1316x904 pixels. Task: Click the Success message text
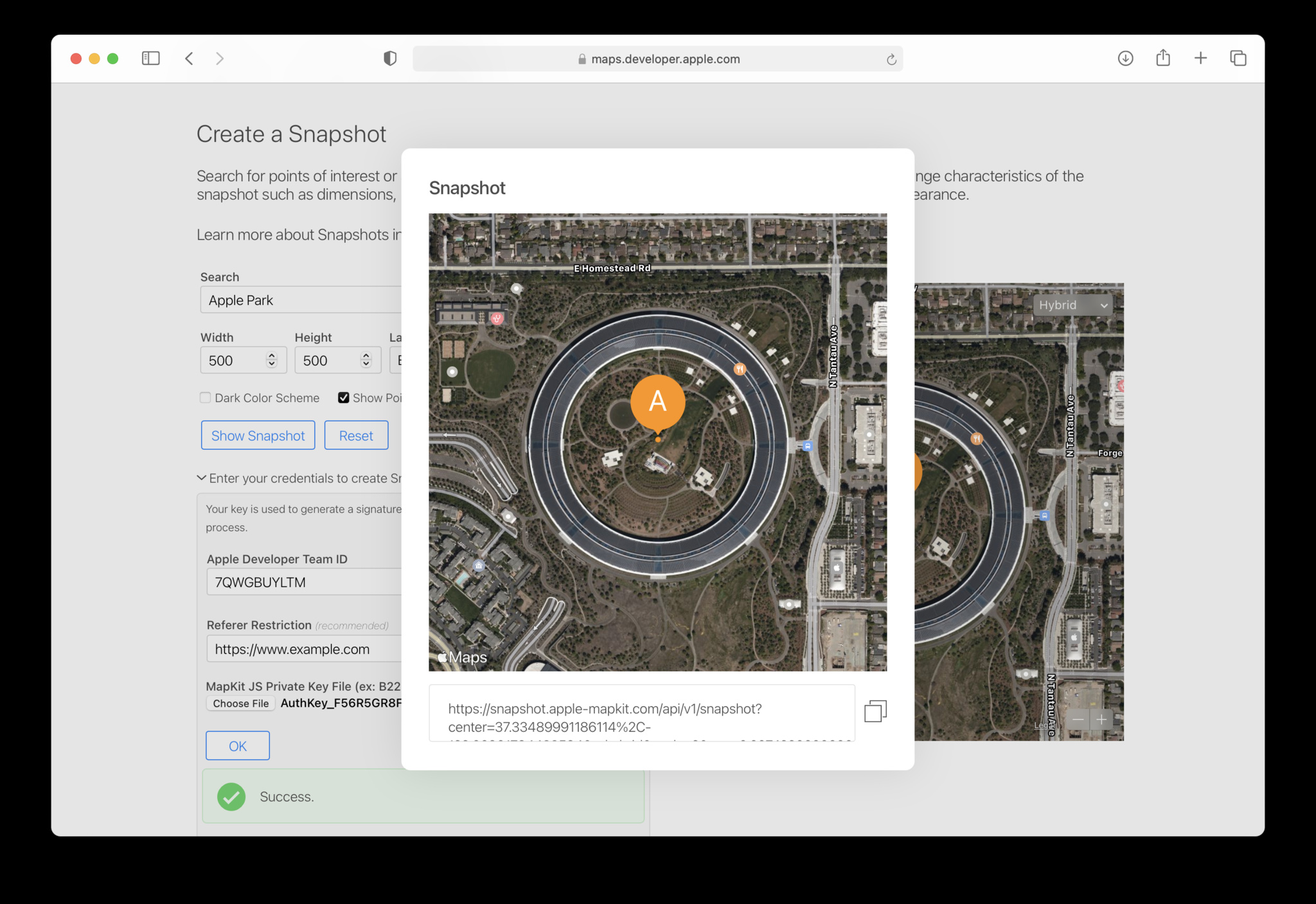click(287, 797)
